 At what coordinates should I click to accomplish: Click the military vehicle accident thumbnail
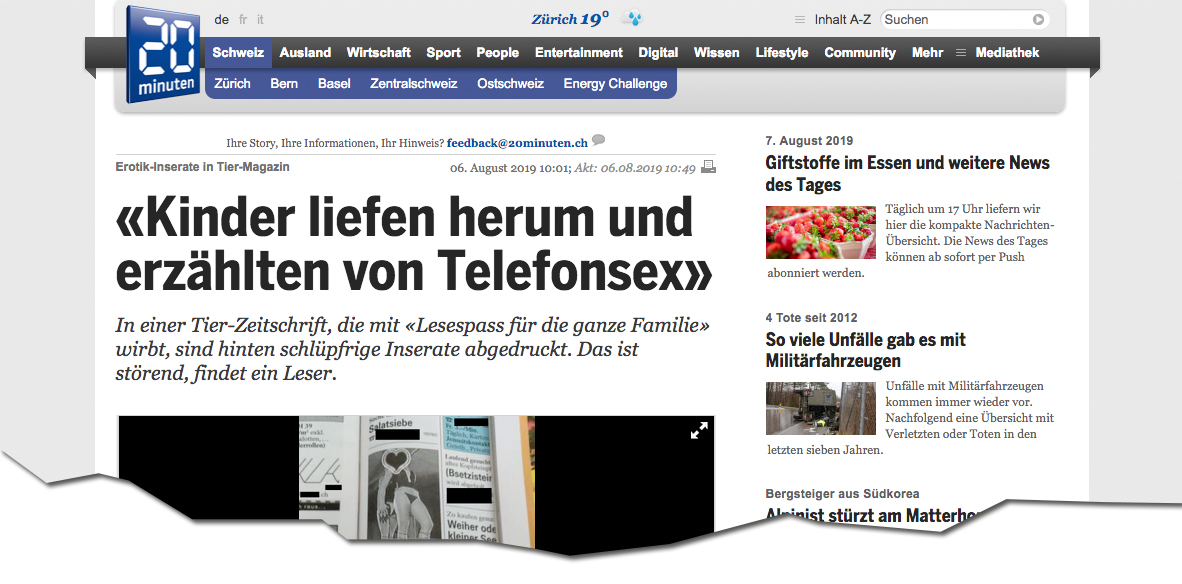click(x=821, y=408)
